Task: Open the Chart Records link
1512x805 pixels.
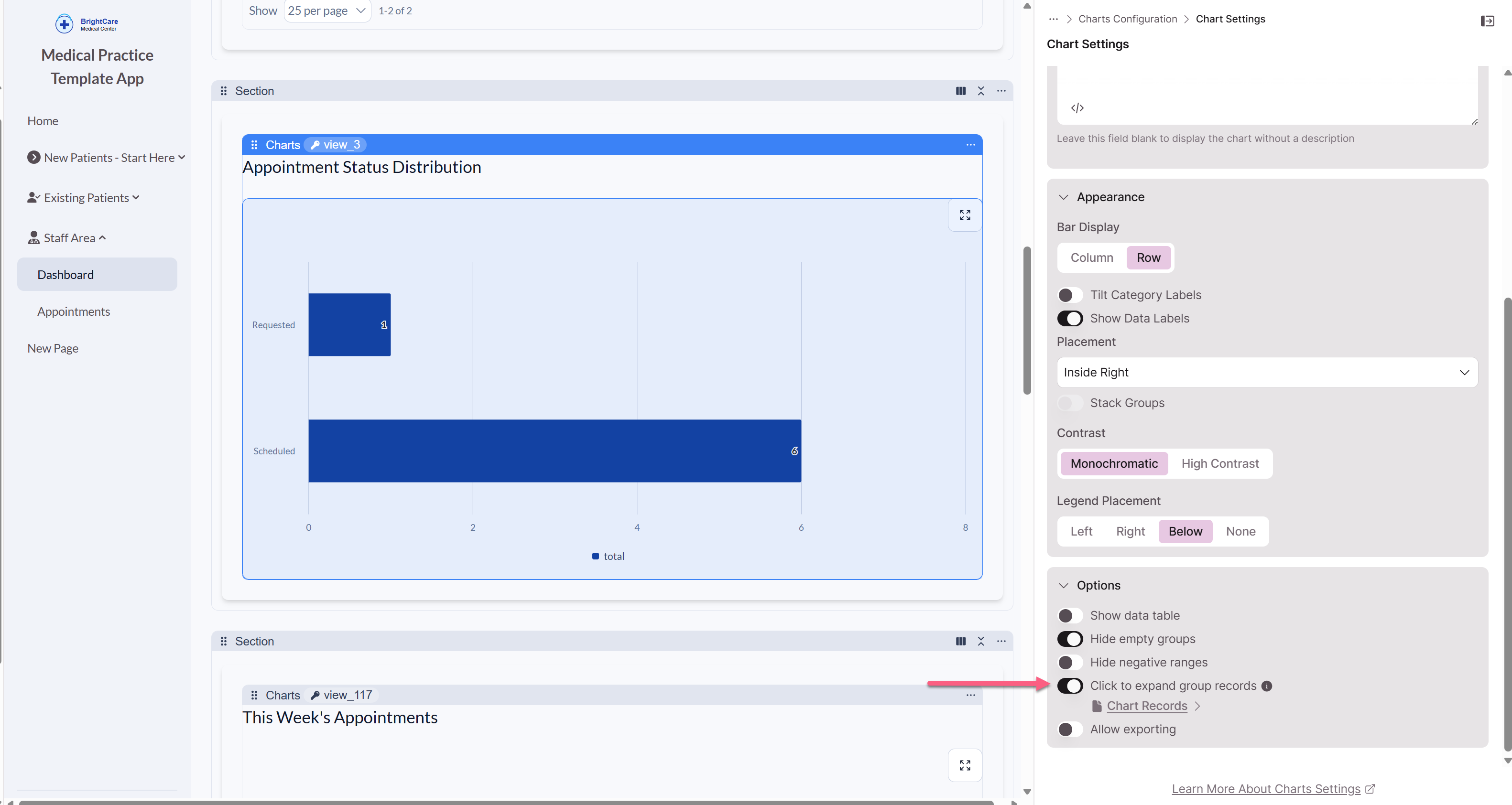Action: pyautogui.click(x=1146, y=706)
